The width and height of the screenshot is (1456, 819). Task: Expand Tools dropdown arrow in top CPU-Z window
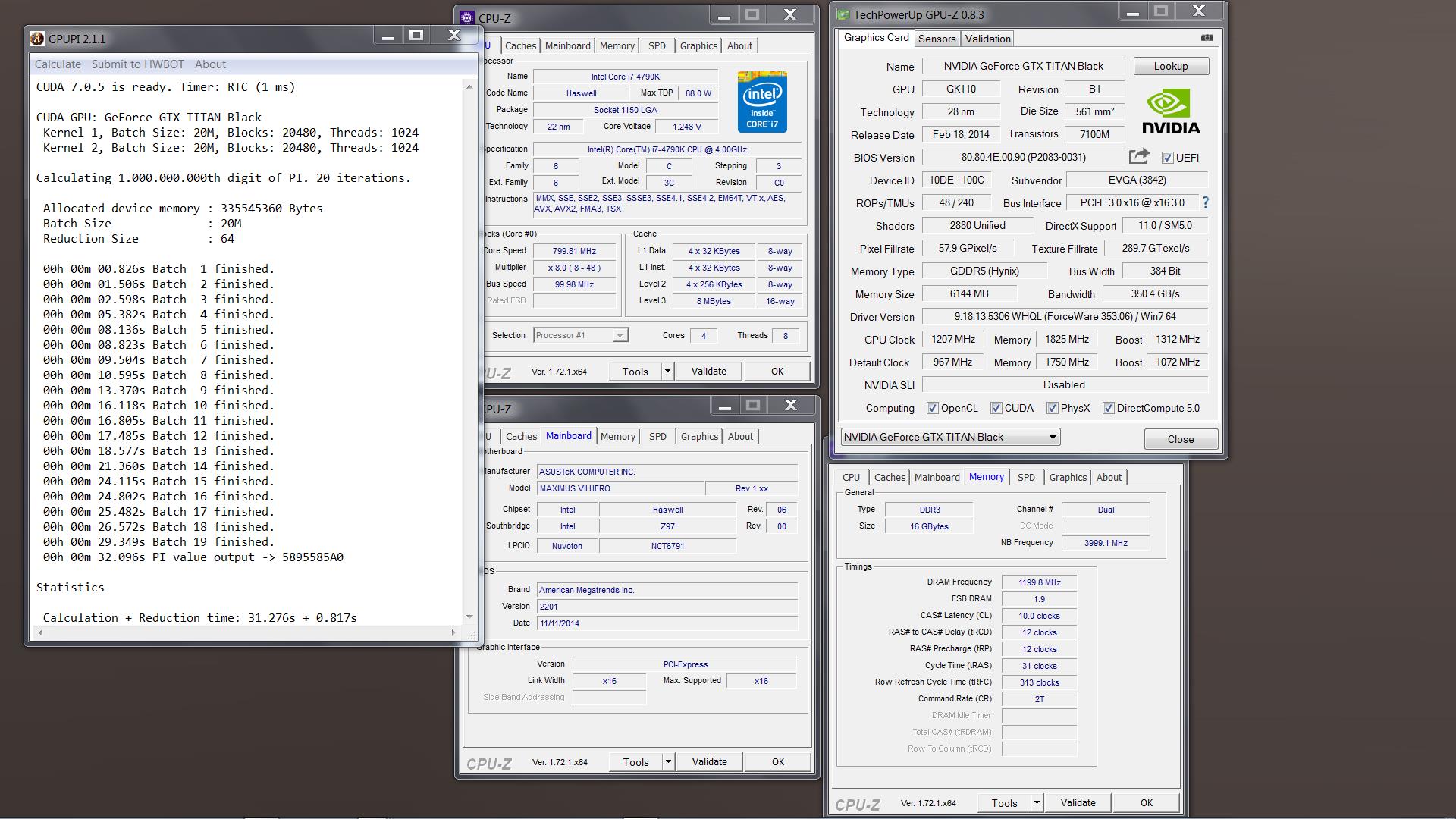667,371
